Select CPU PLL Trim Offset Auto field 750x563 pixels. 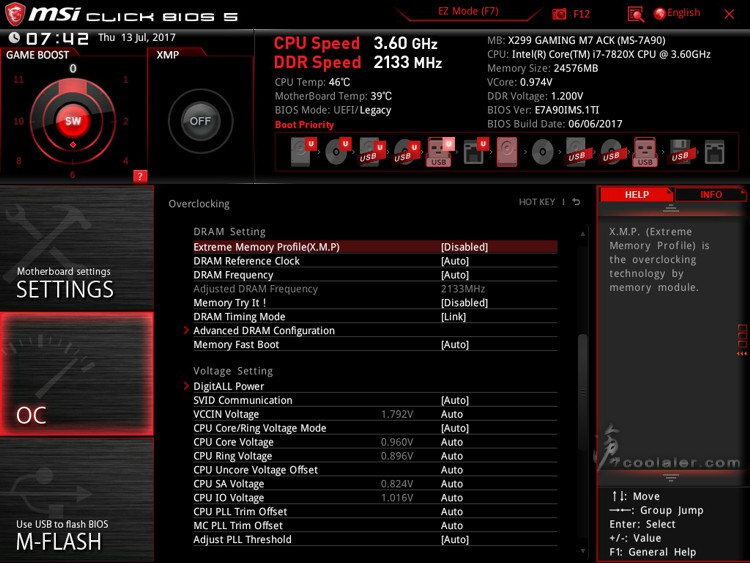click(452, 511)
